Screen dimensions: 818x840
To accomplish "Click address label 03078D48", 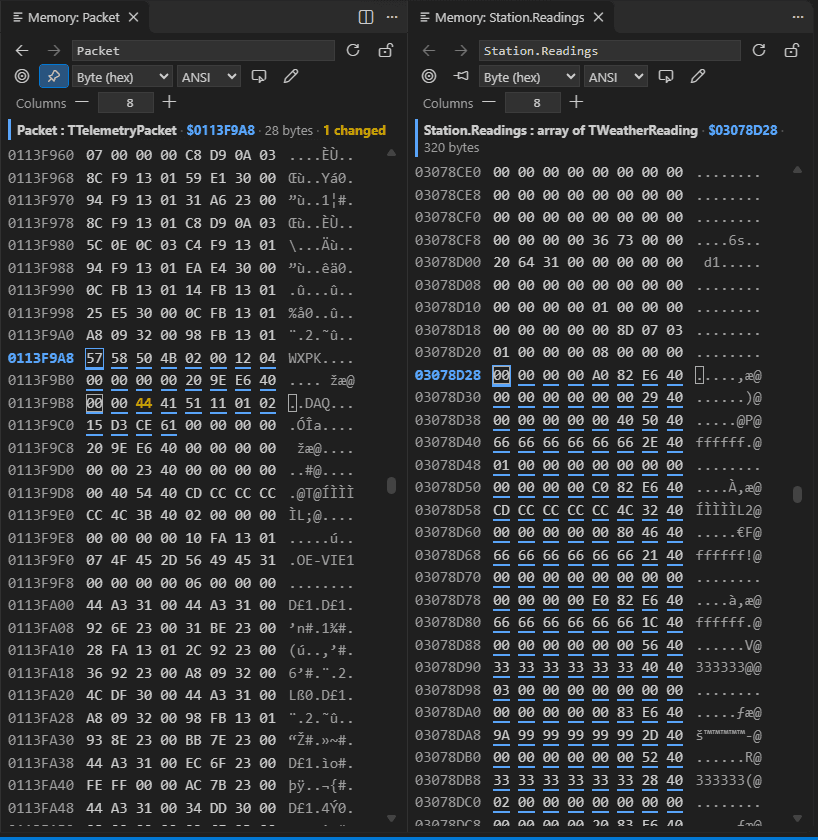I will tap(448, 465).
